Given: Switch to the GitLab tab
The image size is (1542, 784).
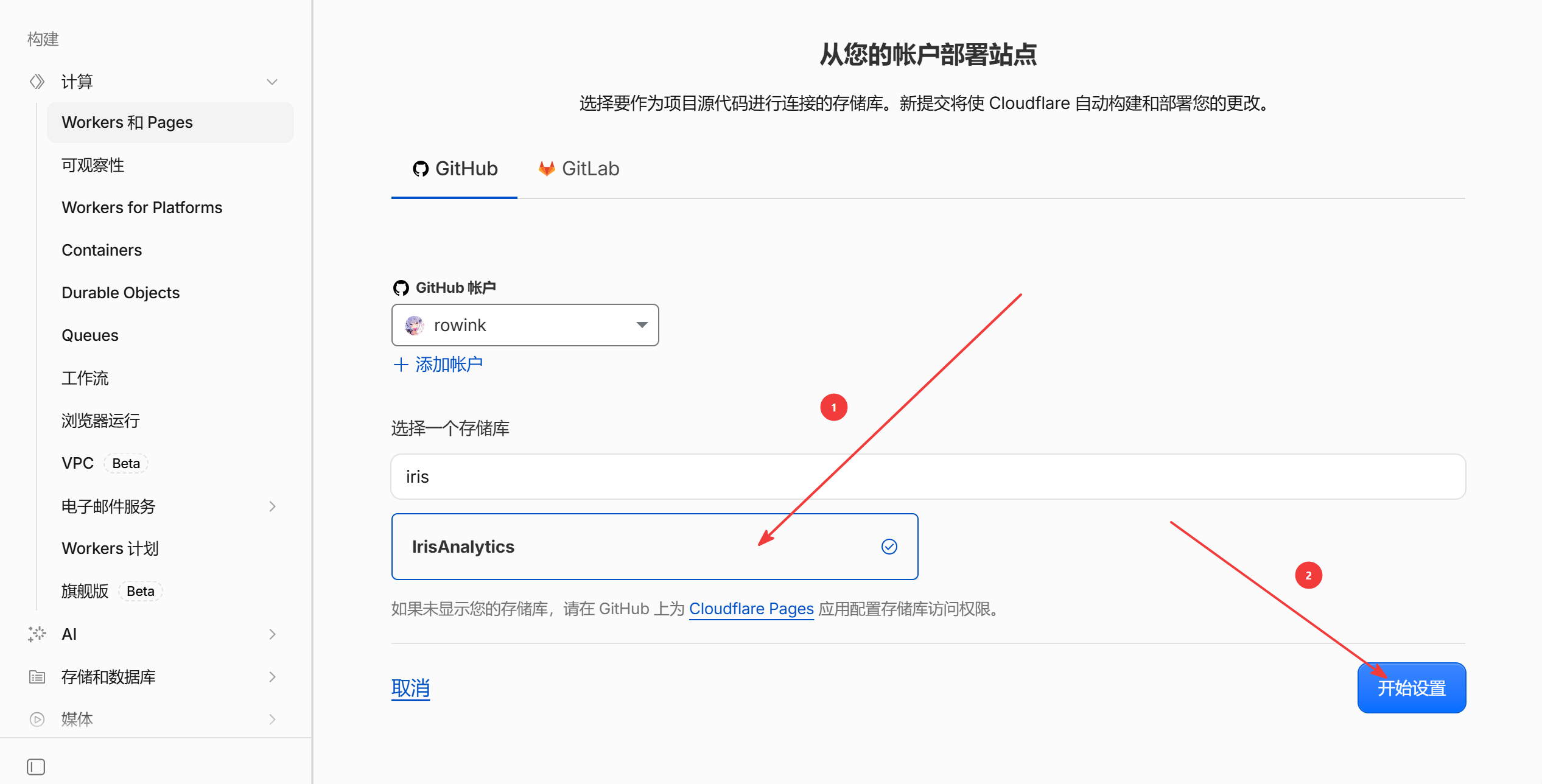Looking at the screenshot, I should [578, 169].
